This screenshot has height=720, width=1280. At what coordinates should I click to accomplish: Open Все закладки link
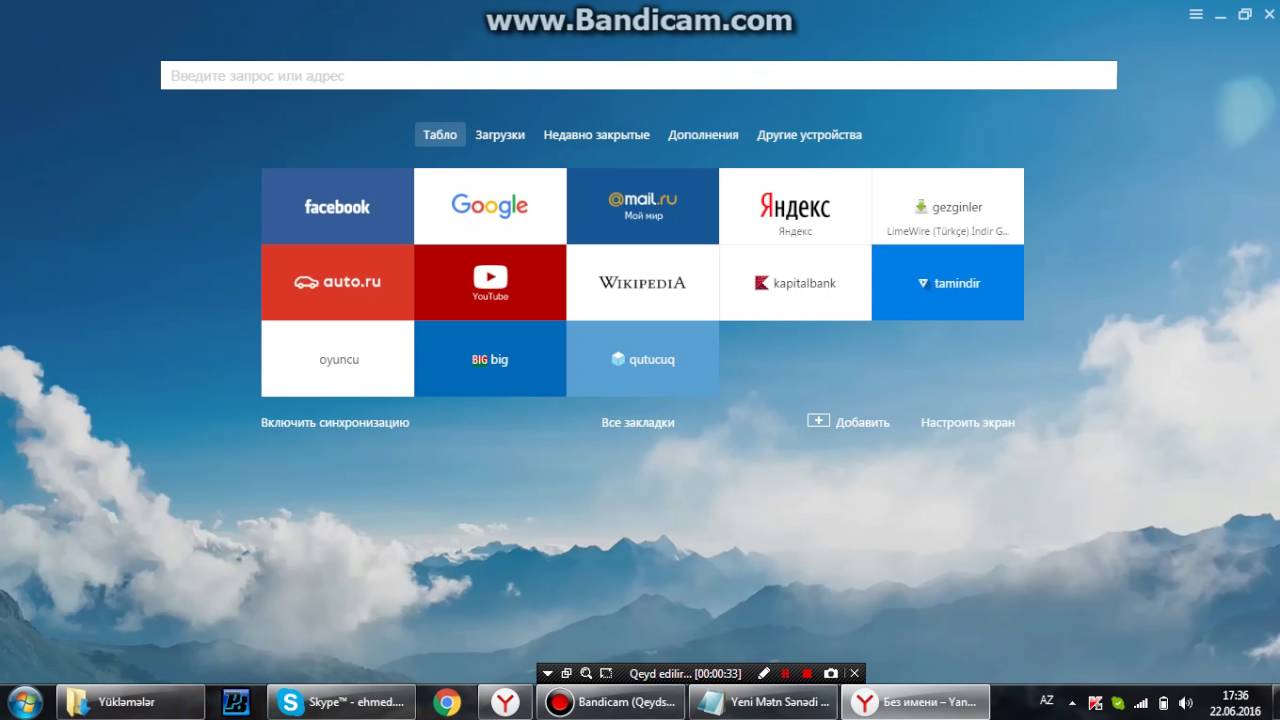(x=638, y=423)
